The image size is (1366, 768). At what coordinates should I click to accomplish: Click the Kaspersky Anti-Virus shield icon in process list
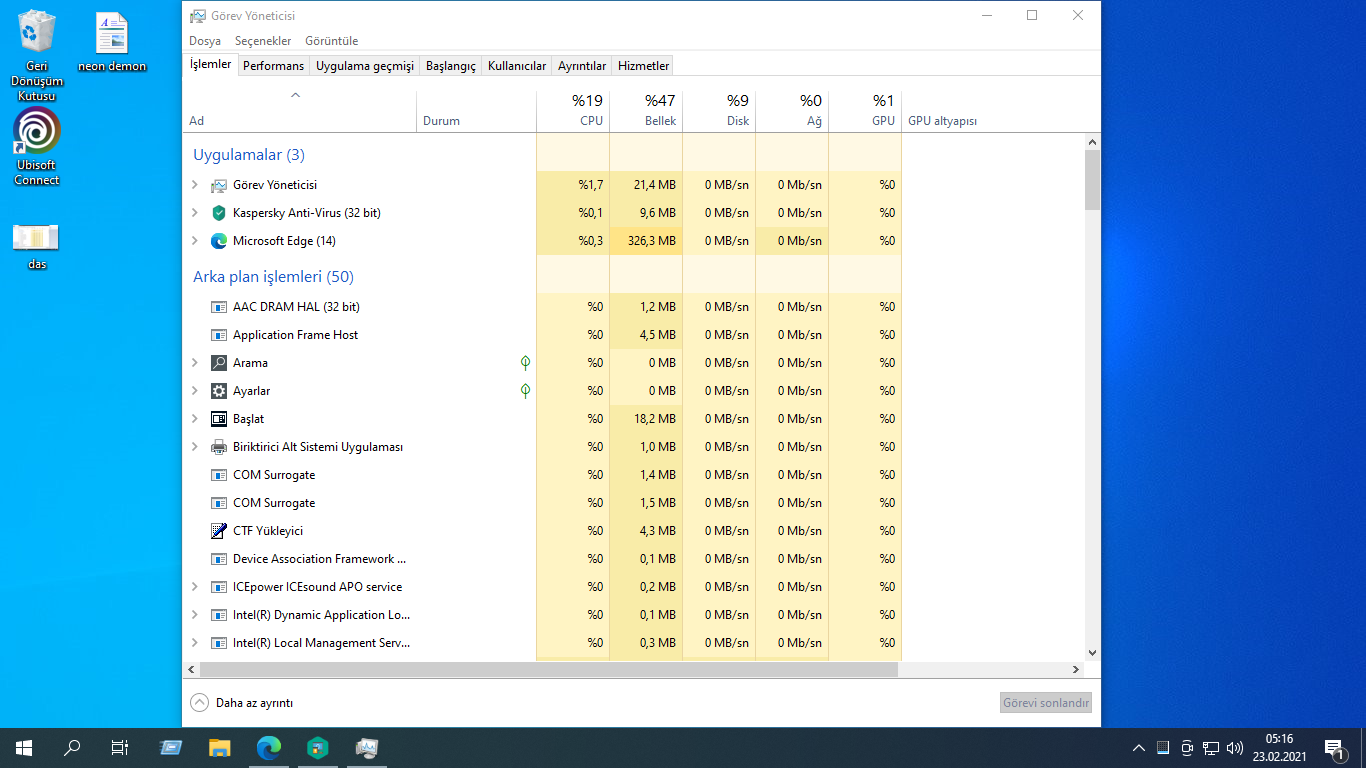pyautogui.click(x=219, y=213)
